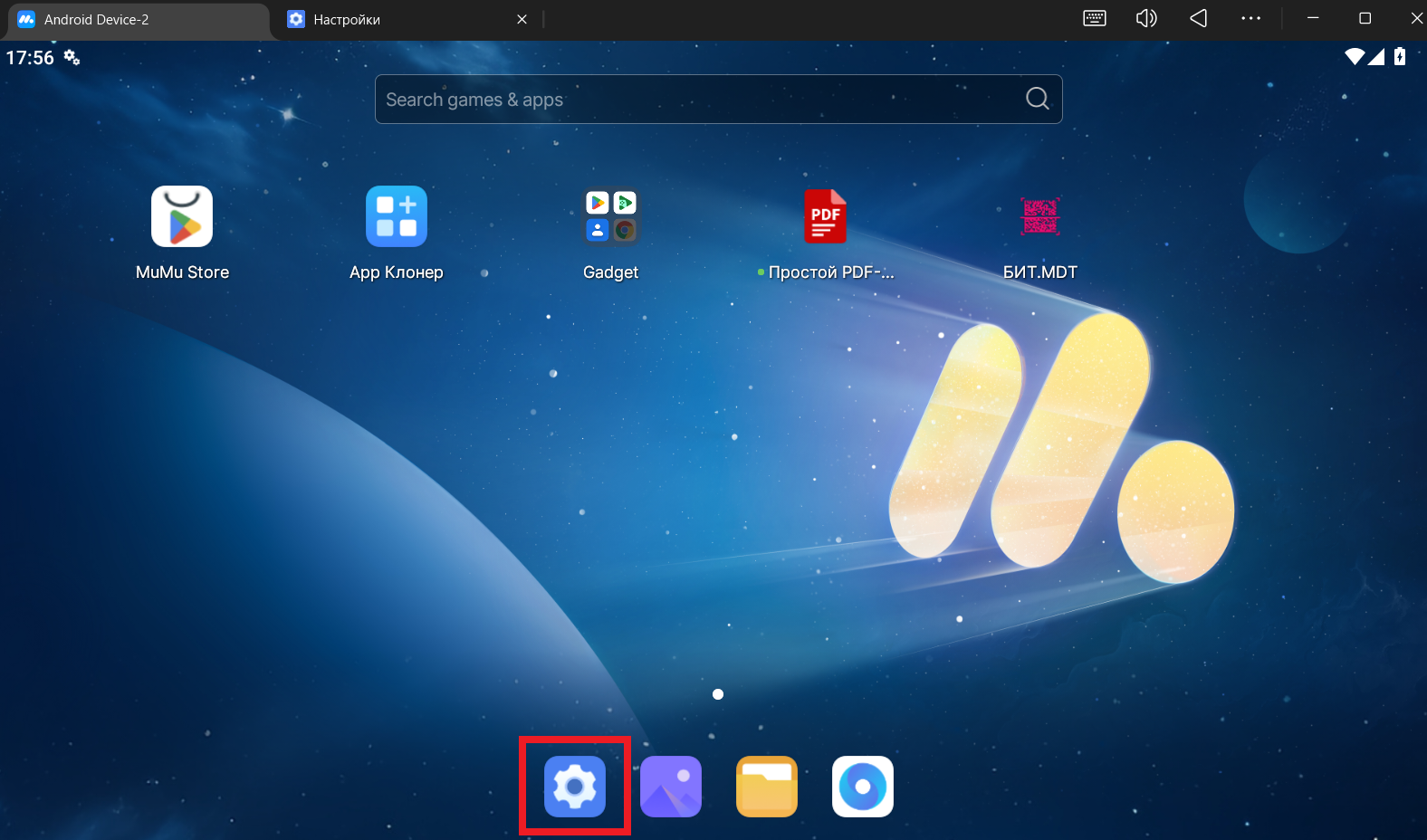Click the Wi-Fi status icon
Screen dimensions: 1427x840
coord(1355,57)
